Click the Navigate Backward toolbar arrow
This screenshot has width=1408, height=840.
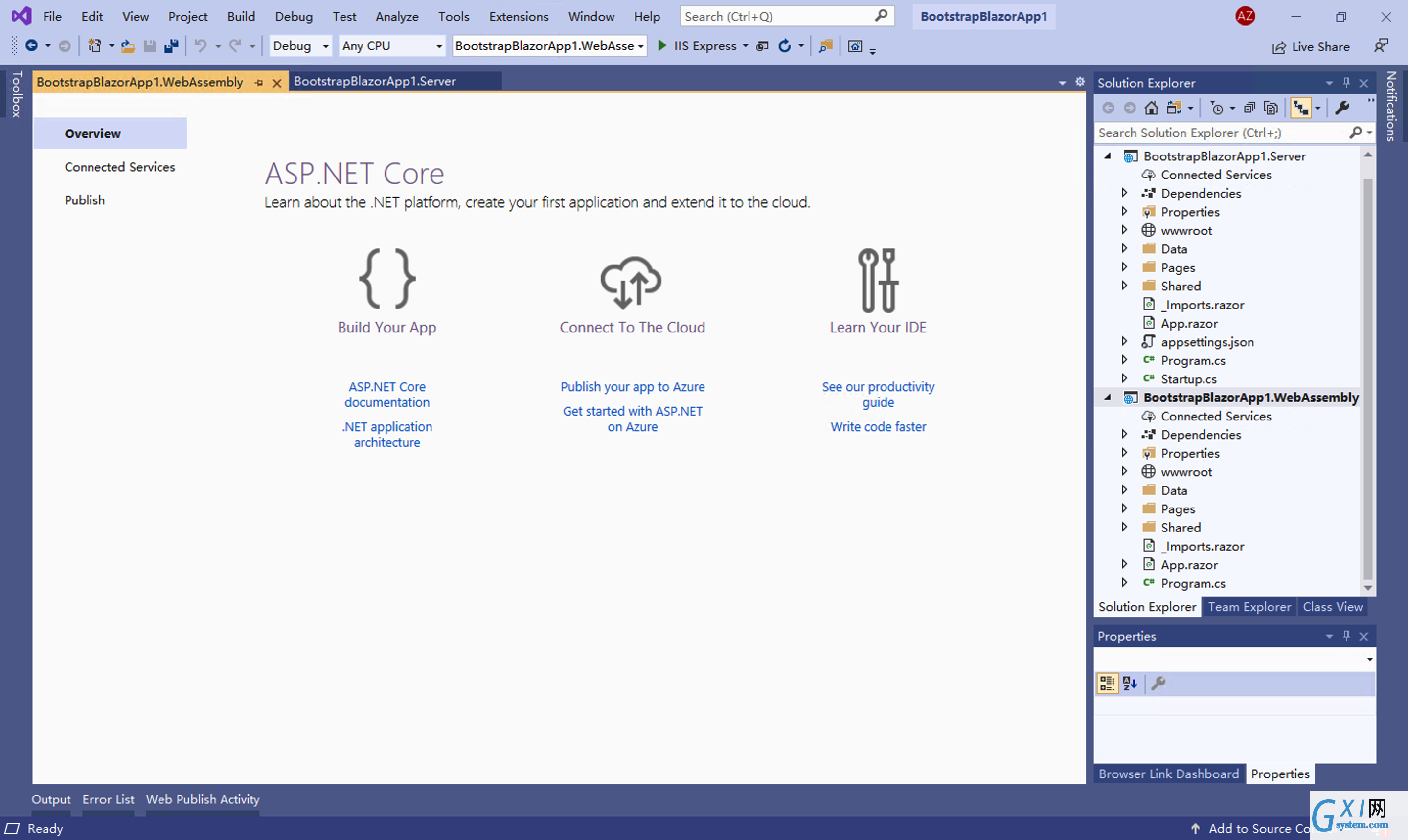point(32,46)
